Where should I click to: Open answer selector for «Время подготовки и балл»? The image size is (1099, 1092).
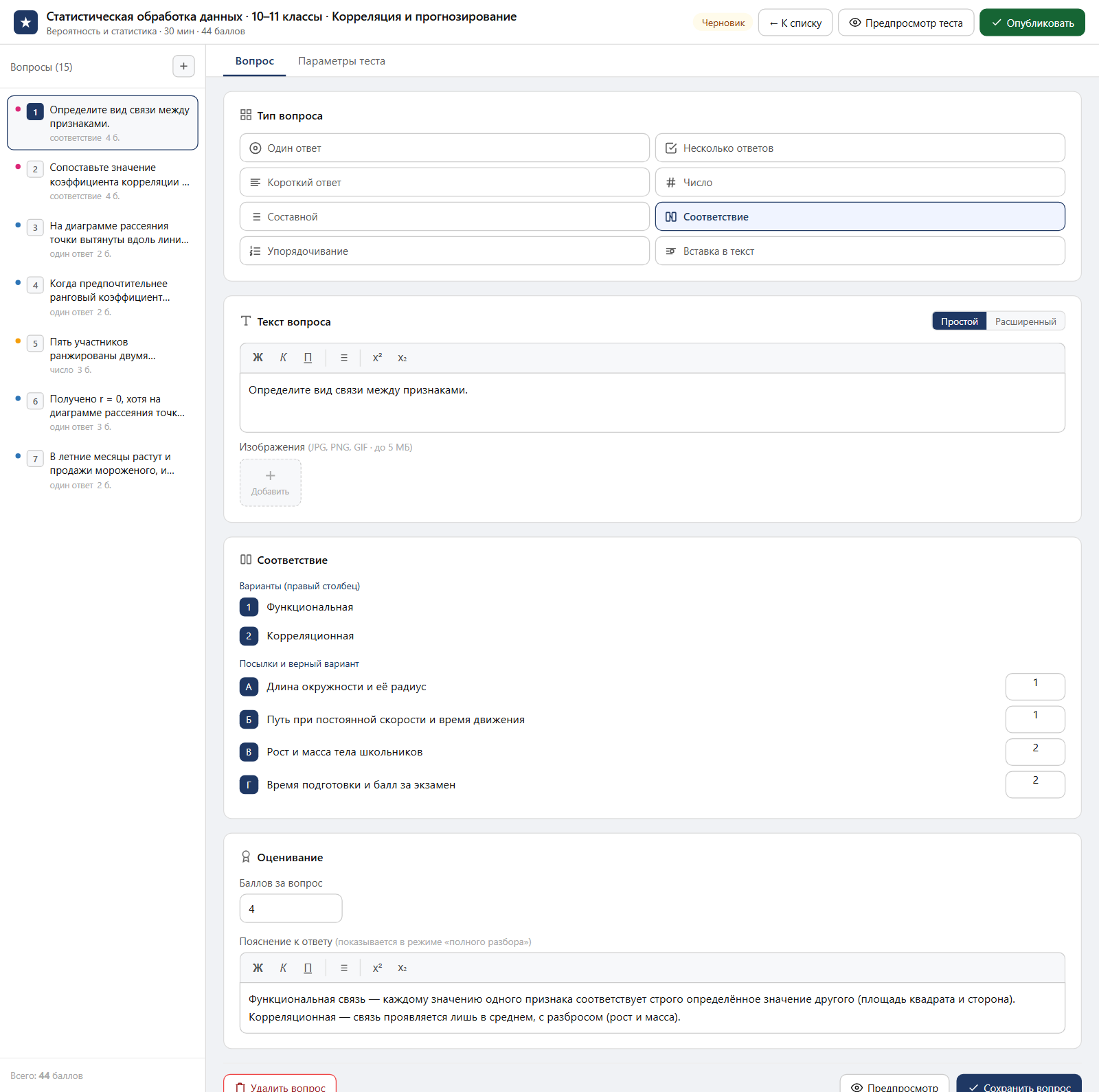1035,784
